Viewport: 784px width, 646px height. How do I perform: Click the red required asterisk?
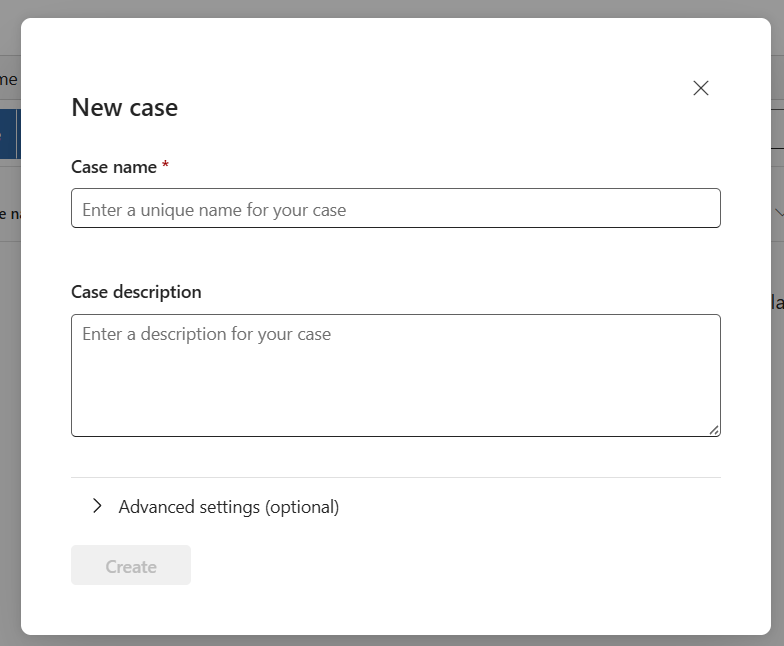[x=165, y=166]
